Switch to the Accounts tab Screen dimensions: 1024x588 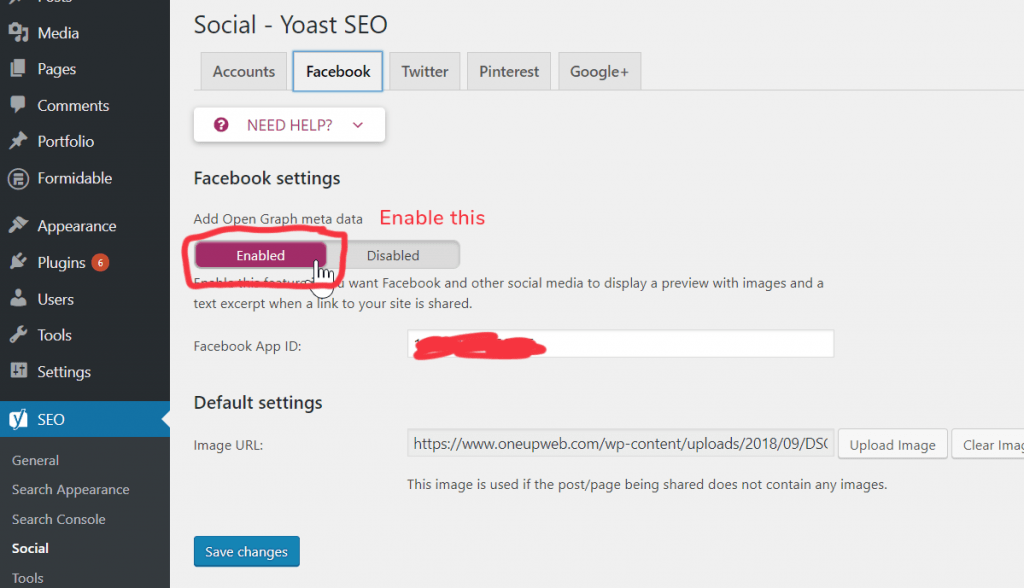tap(244, 71)
